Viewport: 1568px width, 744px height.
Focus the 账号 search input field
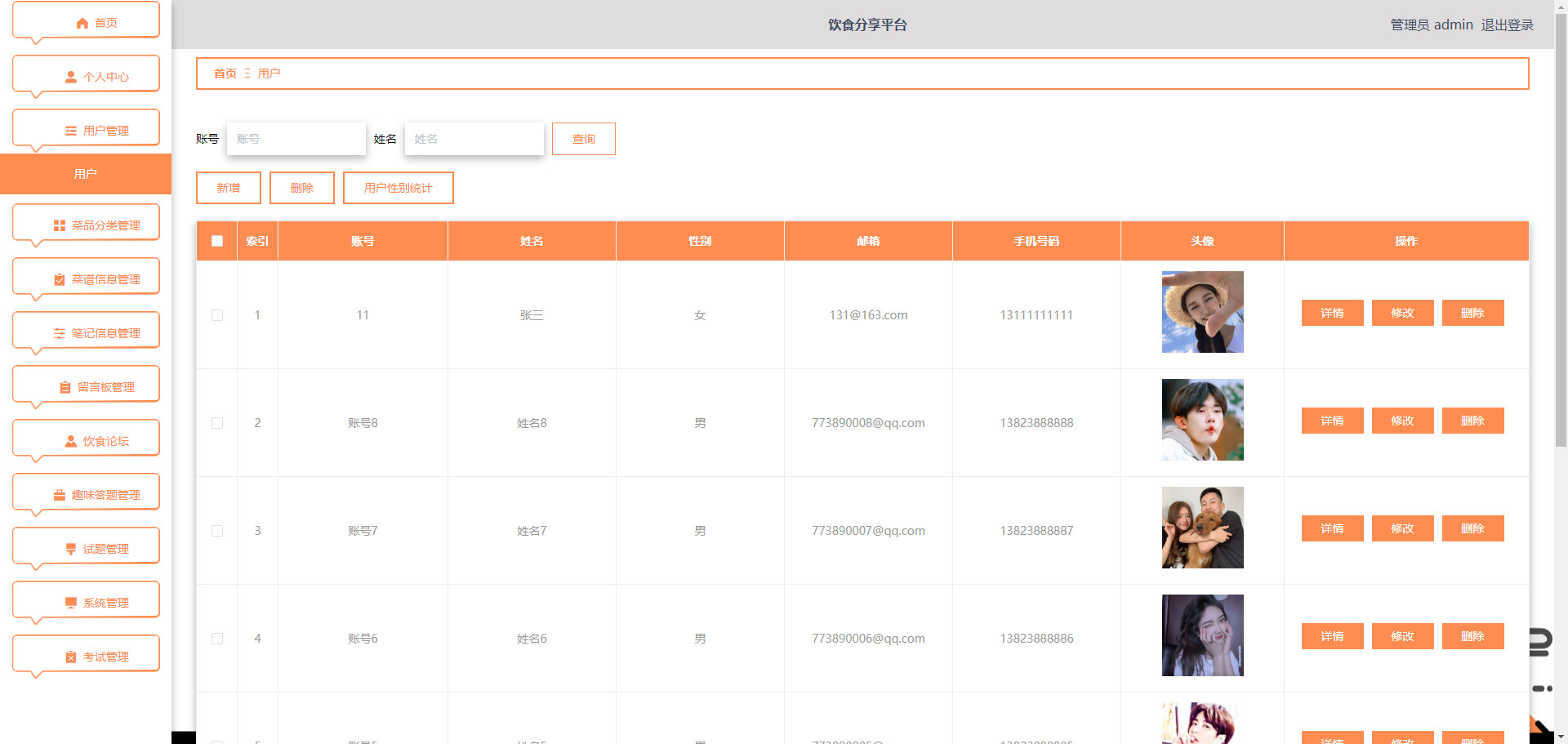(296, 139)
